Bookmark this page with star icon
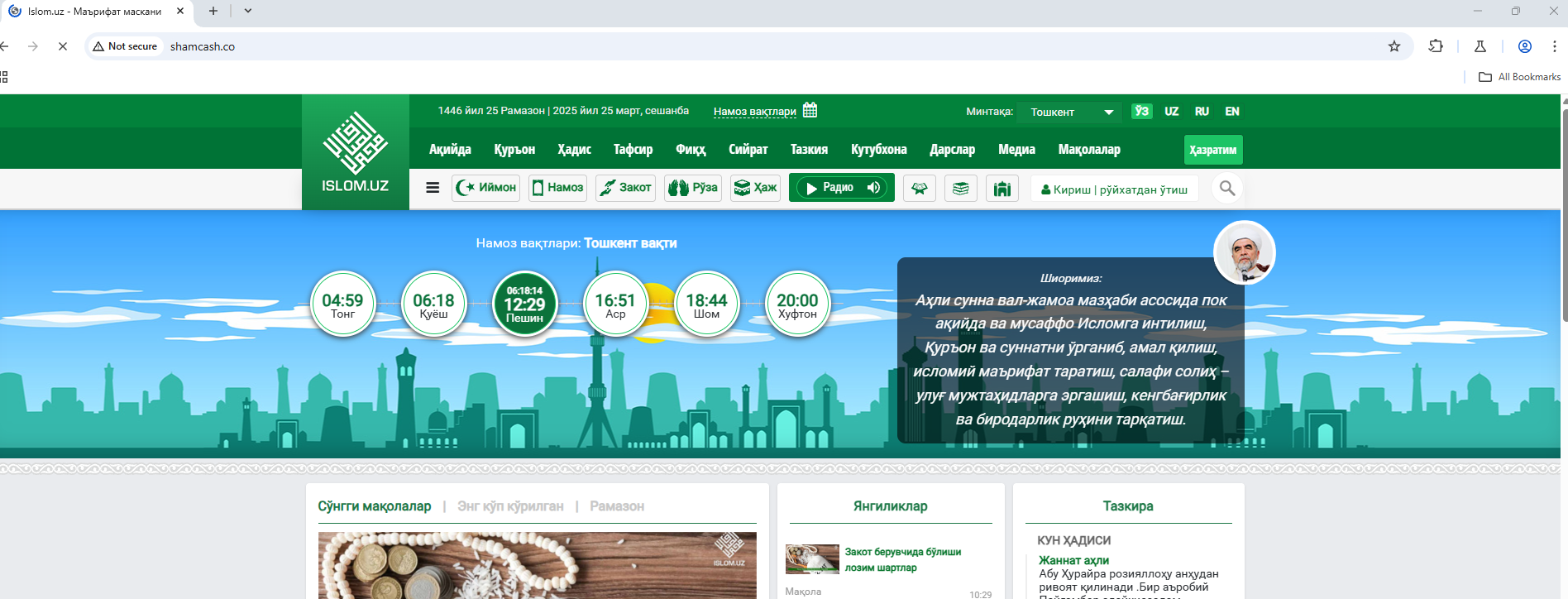Image resolution: width=1568 pixels, height=599 pixels. [1394, 46]
